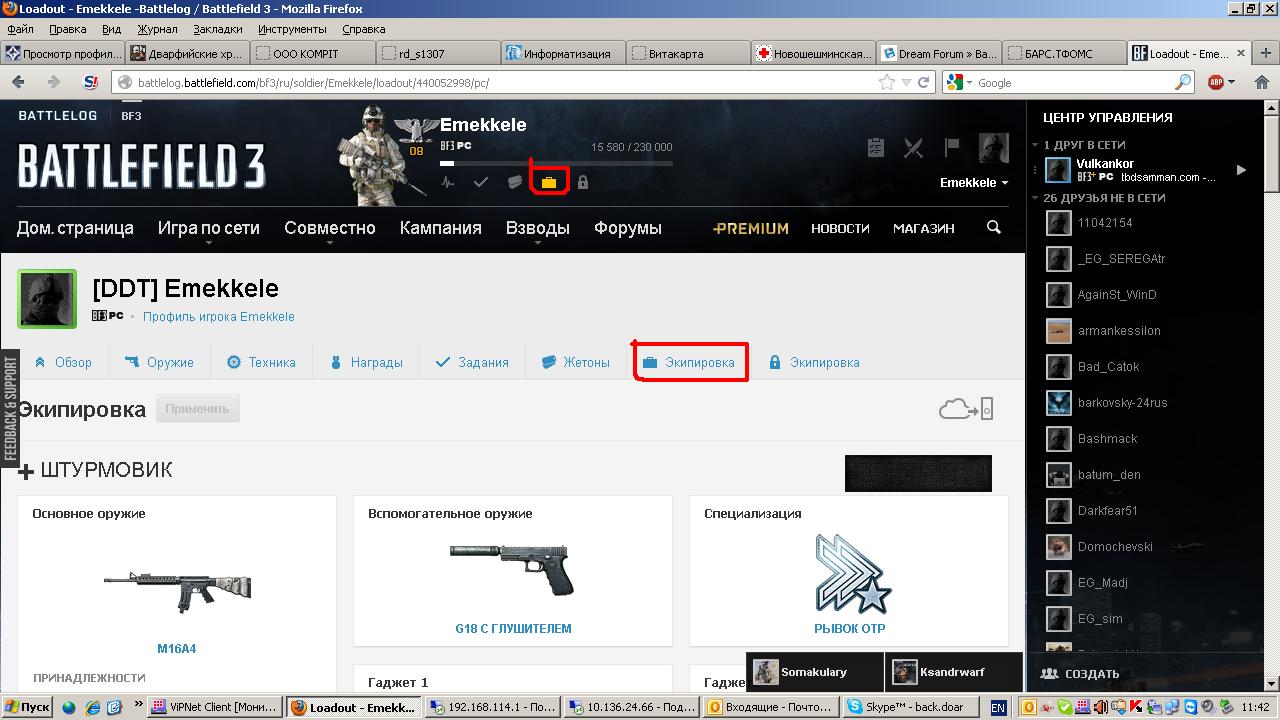The width and height of the screenshot is (1280, 720).
Task: Open dog tags icon in soldier header
Action: tap(514, 182)
